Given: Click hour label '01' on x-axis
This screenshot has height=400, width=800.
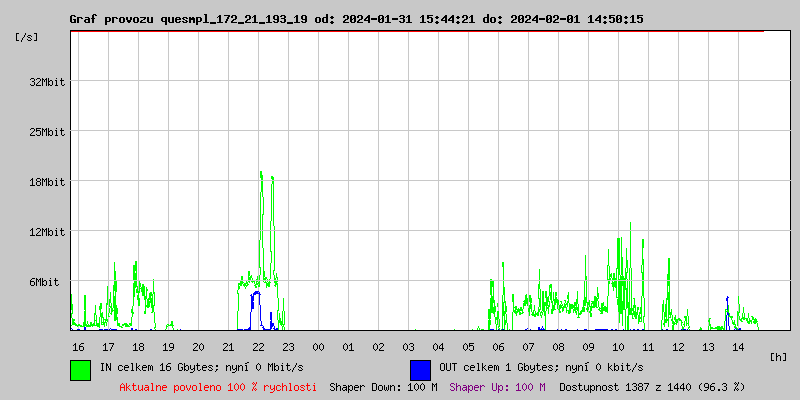Looking at the screenshot, I should 348,347.
